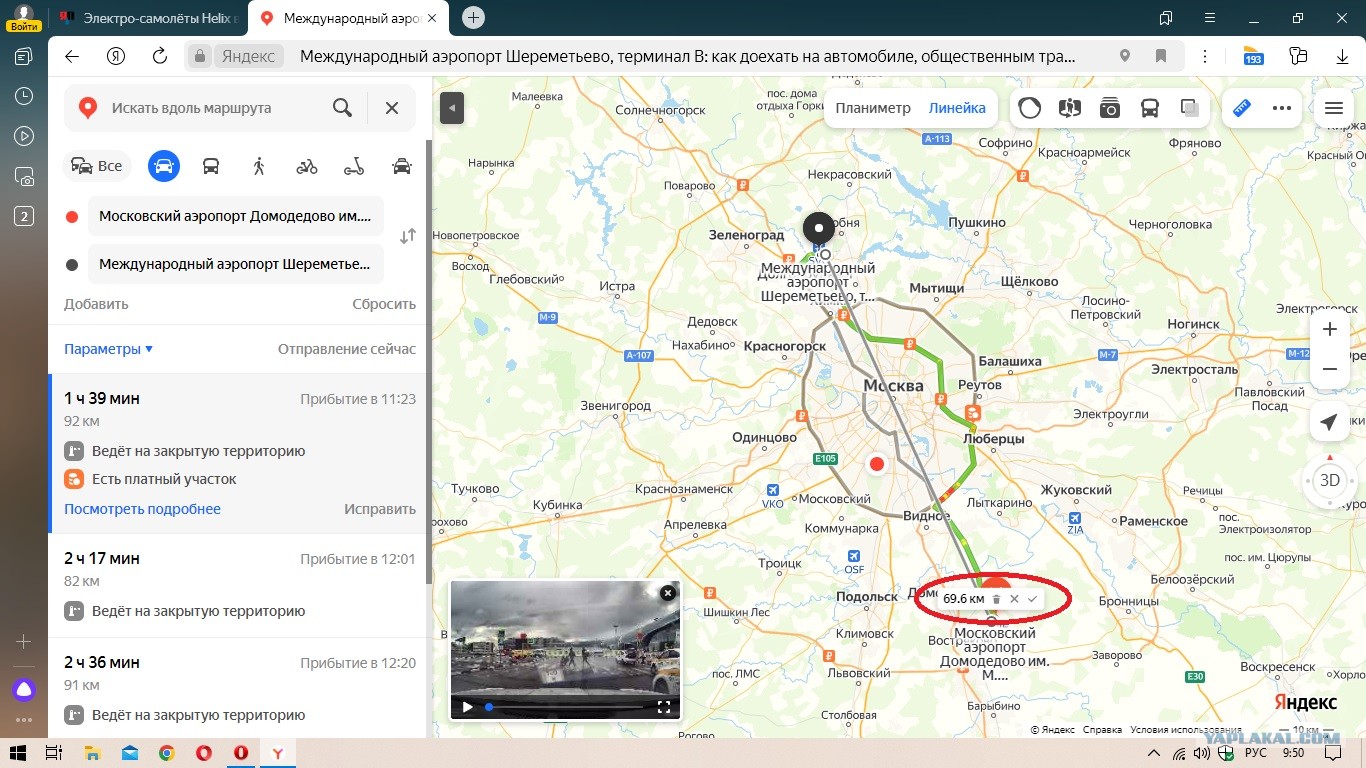This screenshot has height=768, width=1366.
Task: Play the panorama video preview
Action: click(x=467, y=707)
